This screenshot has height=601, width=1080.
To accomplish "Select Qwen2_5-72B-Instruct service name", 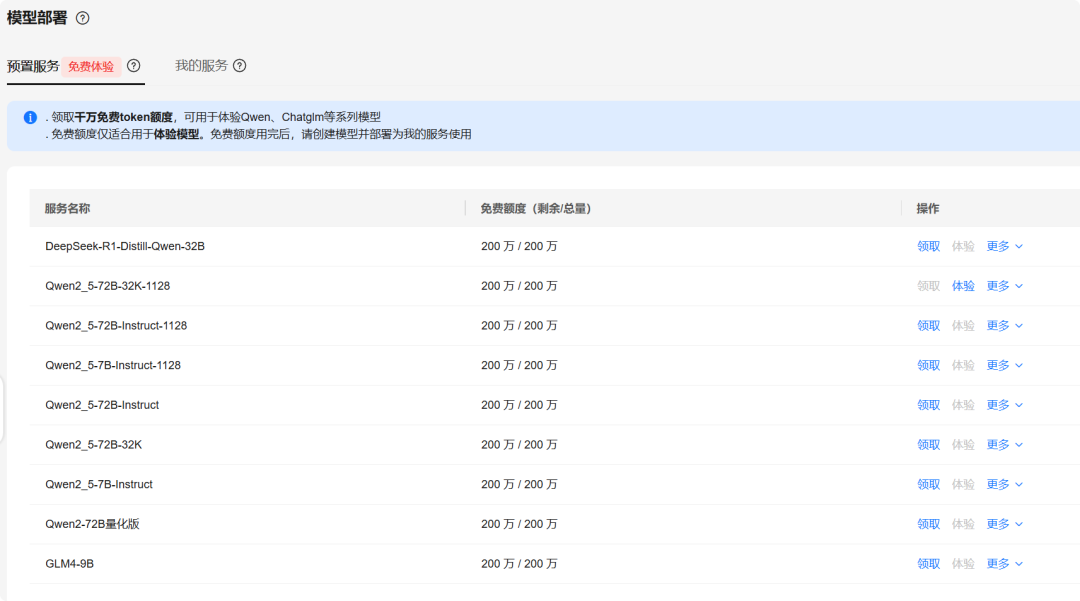I will [102, 405].
